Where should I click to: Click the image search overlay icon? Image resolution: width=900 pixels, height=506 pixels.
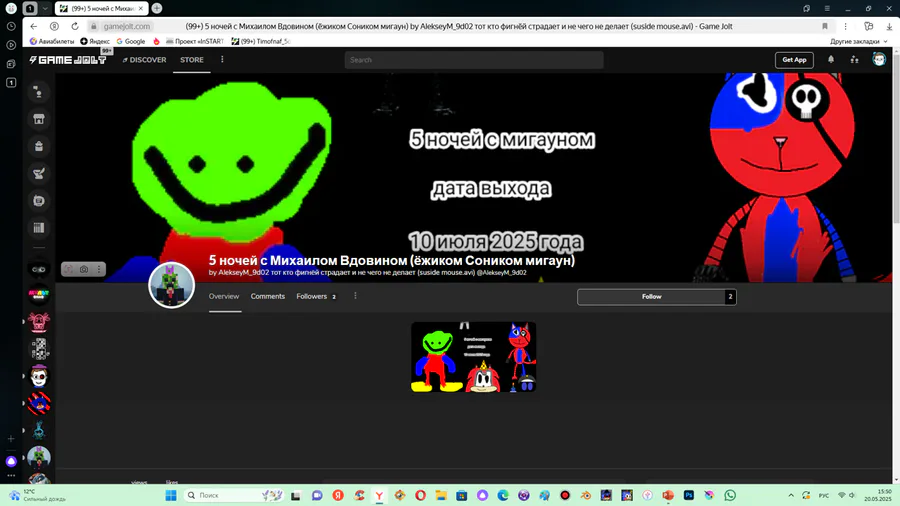tap(68, 269)
